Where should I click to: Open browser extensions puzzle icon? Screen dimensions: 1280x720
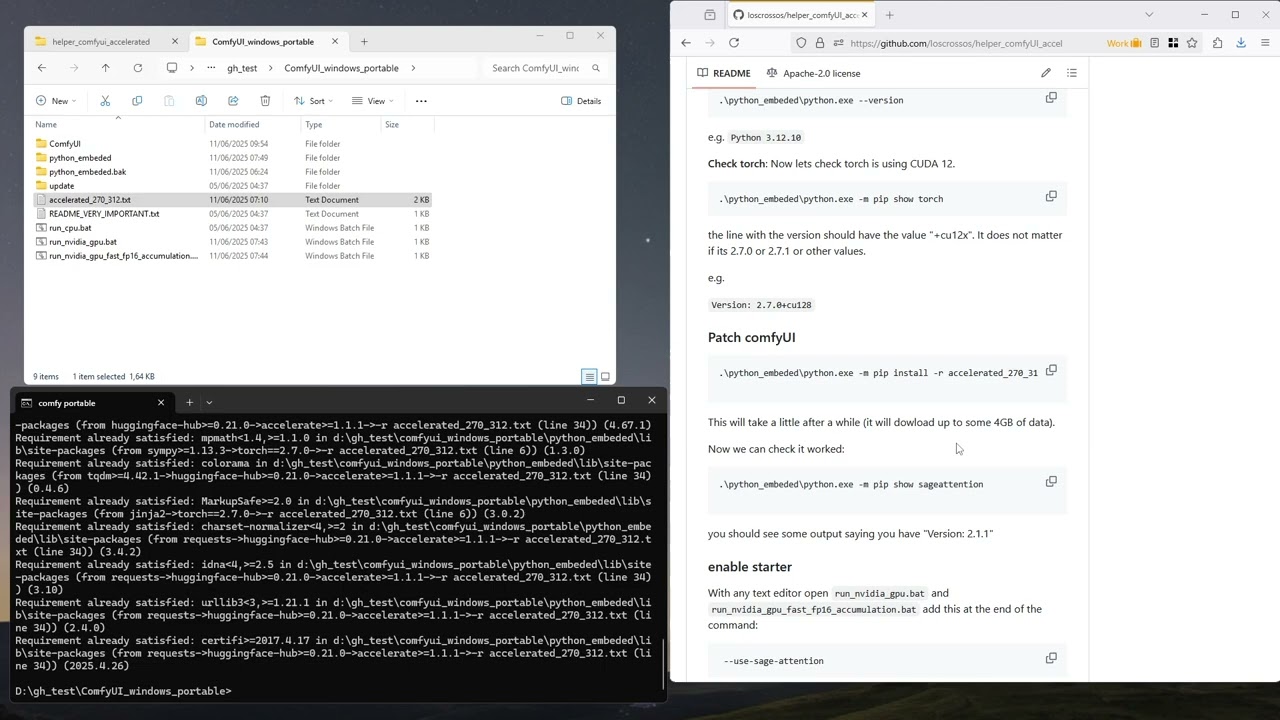[x=1217, y=43]
